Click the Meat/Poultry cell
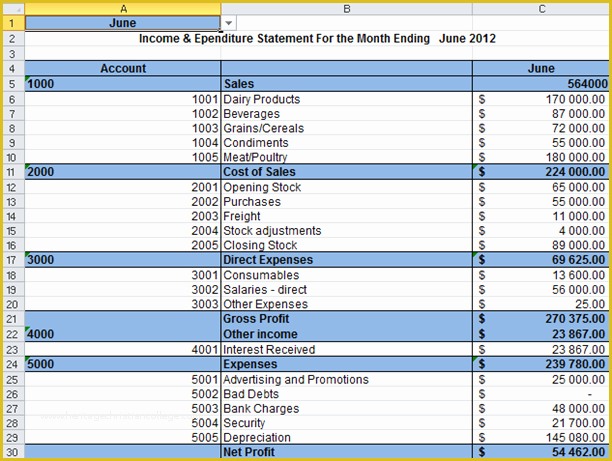 (x=347, y=157)
